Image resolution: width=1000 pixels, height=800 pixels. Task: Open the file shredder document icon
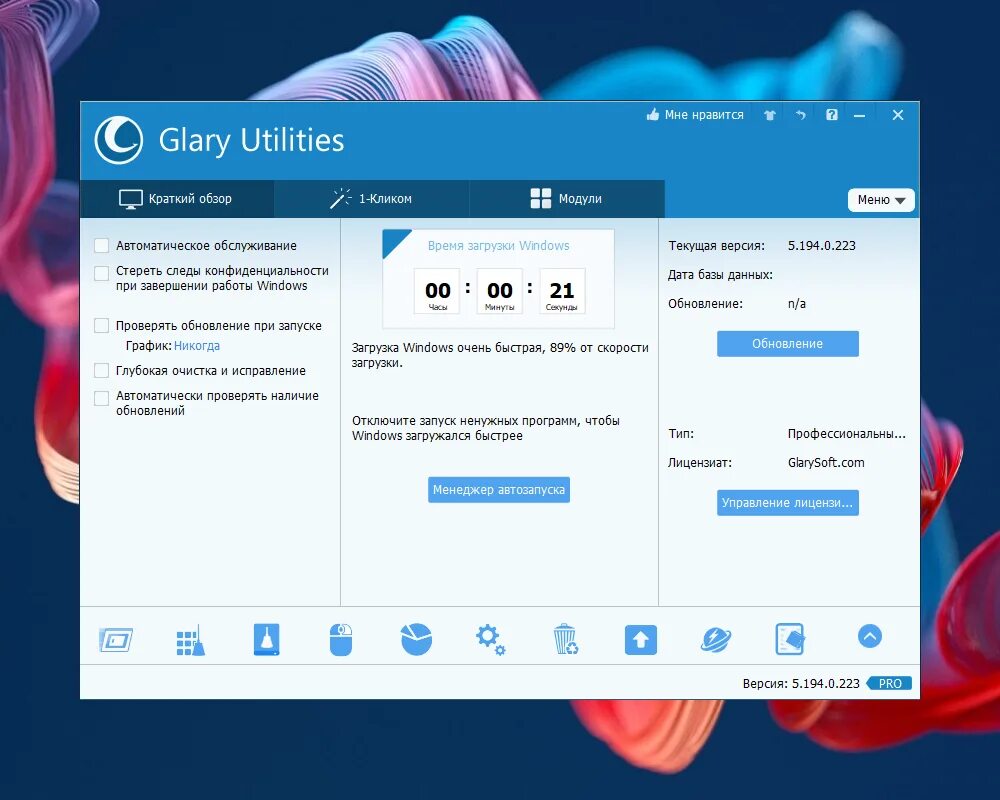(x=790, y=639)
